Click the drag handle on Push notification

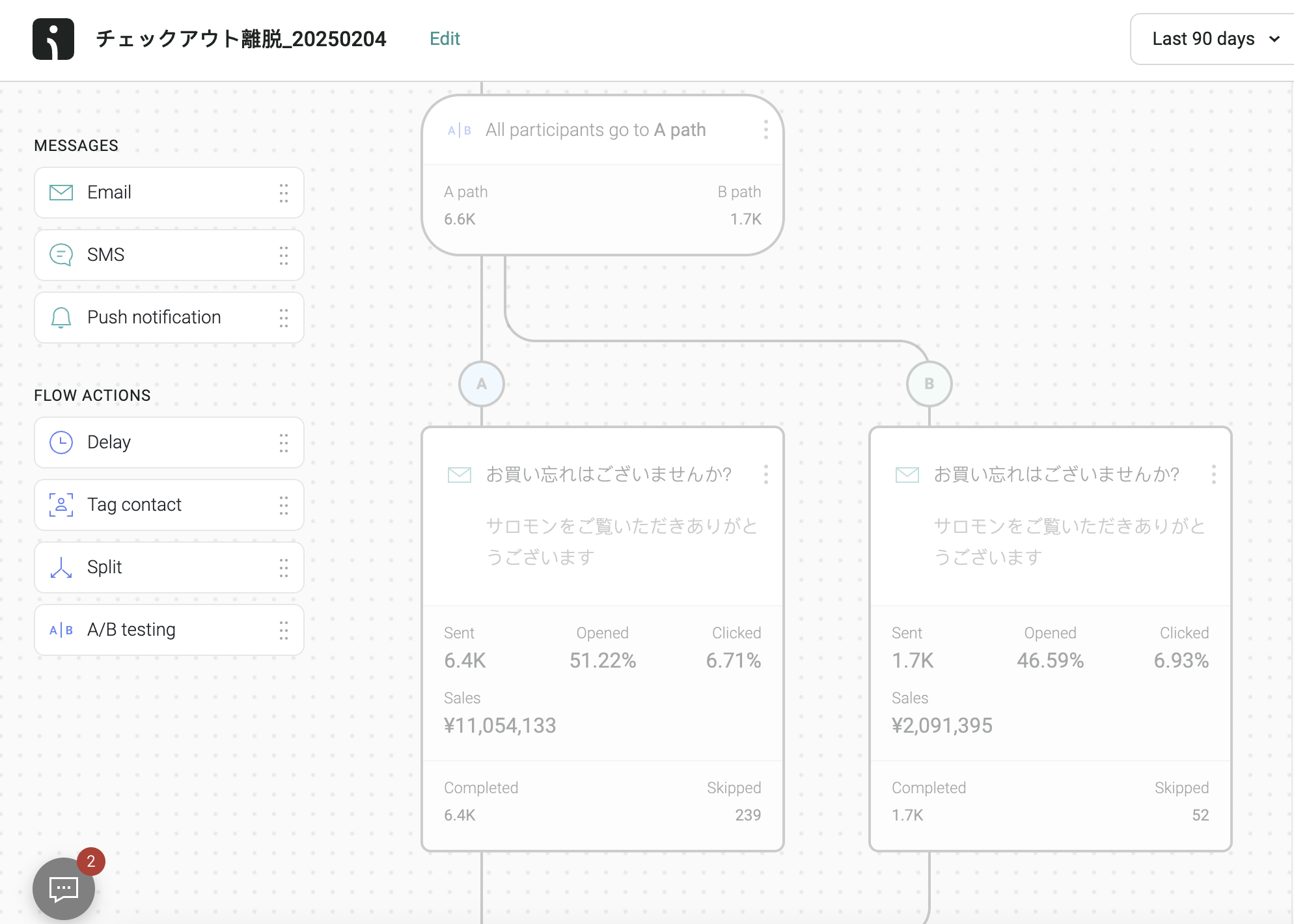click(284, 318)
